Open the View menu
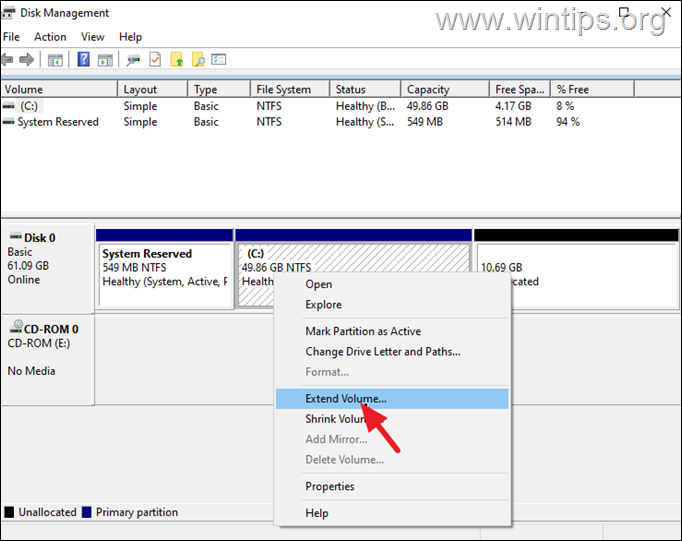682x541 pixels. (x=93, y=37)
